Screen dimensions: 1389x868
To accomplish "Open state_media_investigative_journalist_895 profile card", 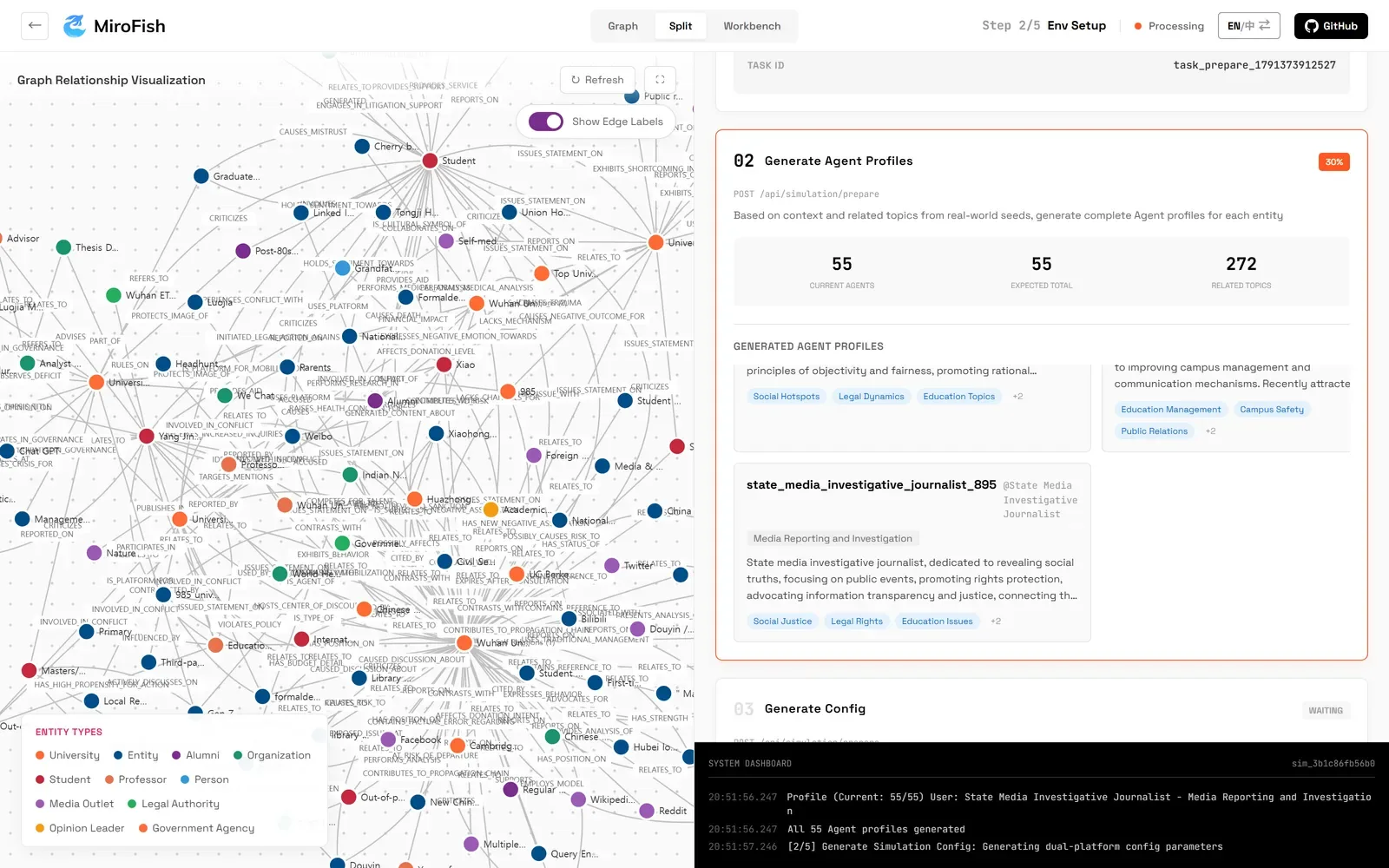I will (912, 552).
